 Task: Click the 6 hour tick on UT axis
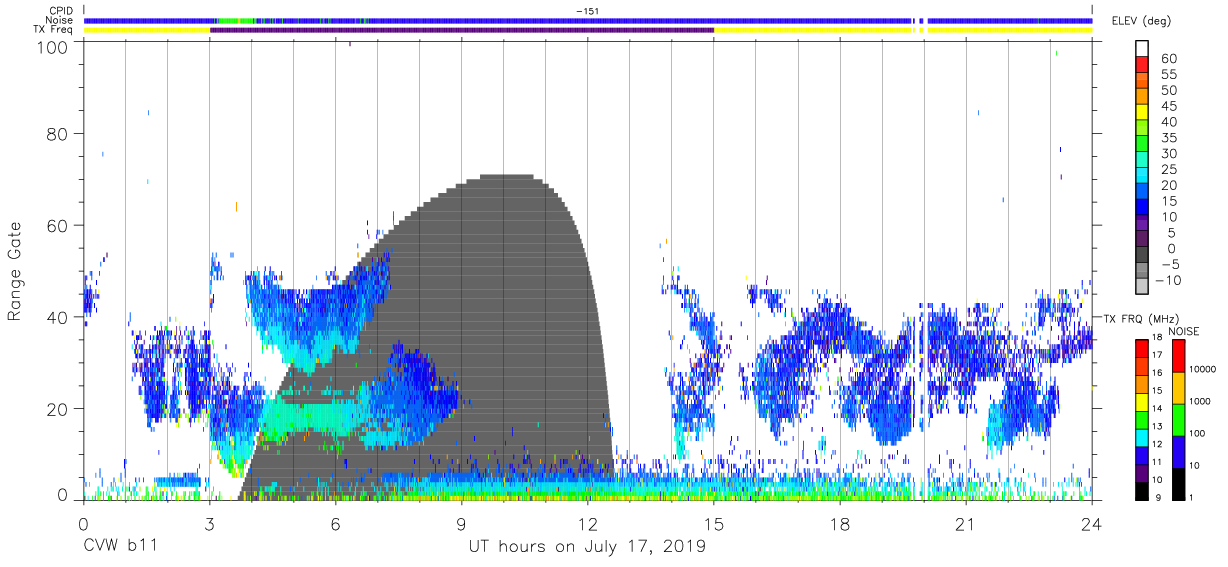335,524
